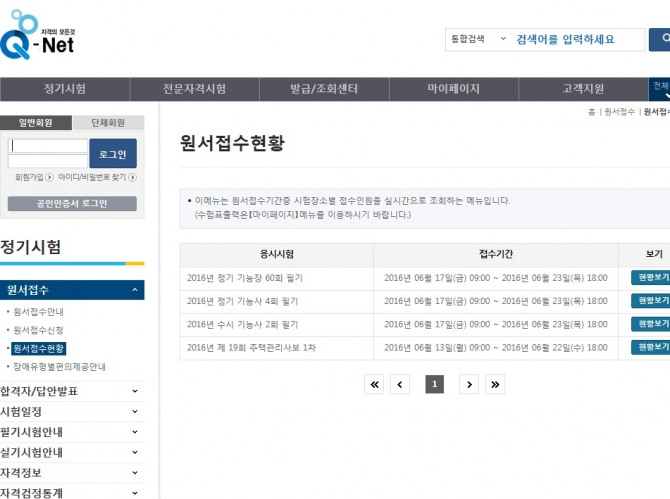Viewport: 670px width, 499px height.
Task: Click the search magnifier button
Action: pos(661,39)
